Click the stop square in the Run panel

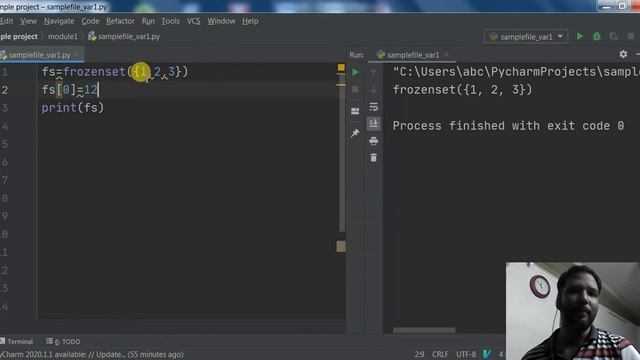tap(355, 89)
